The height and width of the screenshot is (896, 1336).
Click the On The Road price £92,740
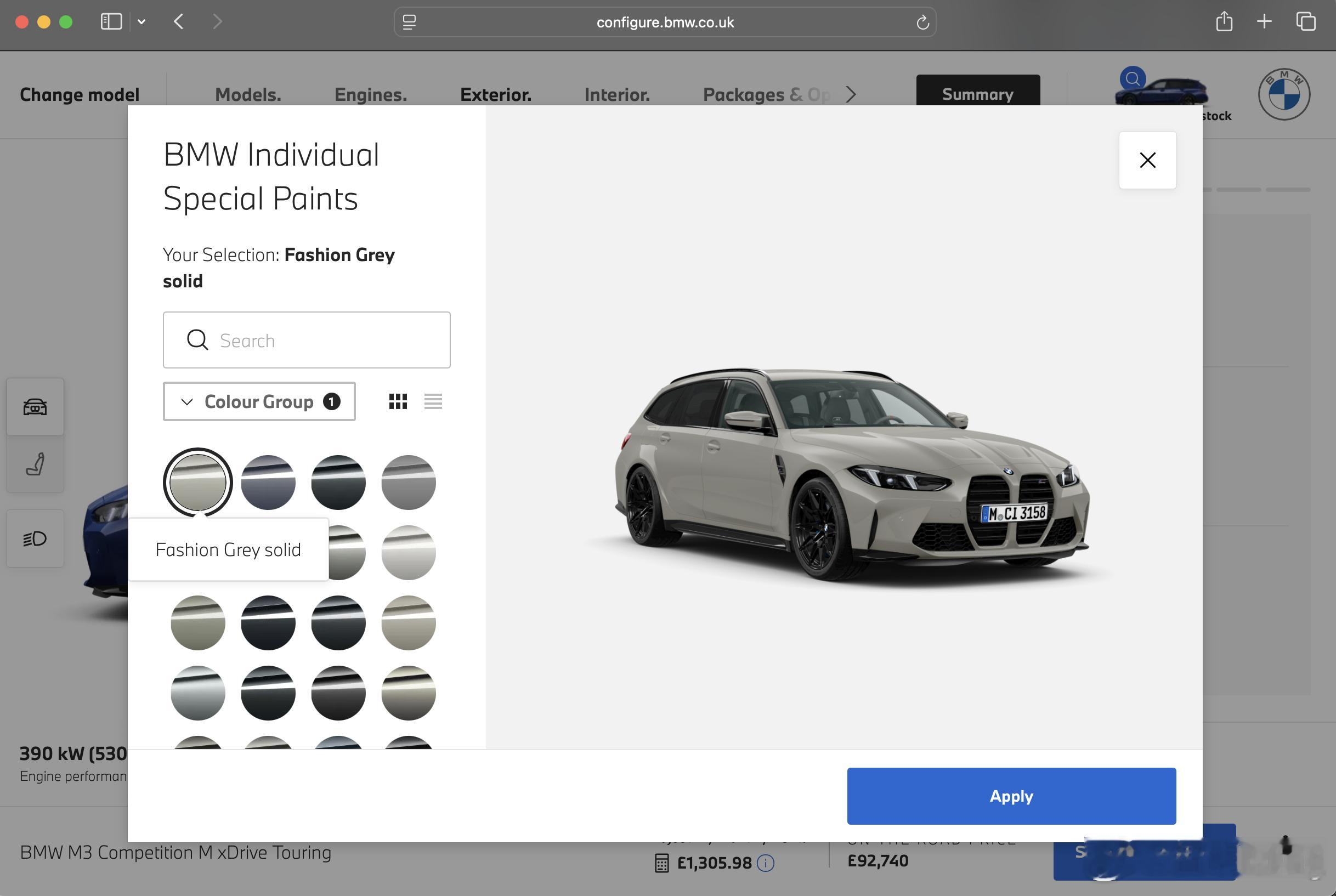pyautogui.click(x=878, y=860)
